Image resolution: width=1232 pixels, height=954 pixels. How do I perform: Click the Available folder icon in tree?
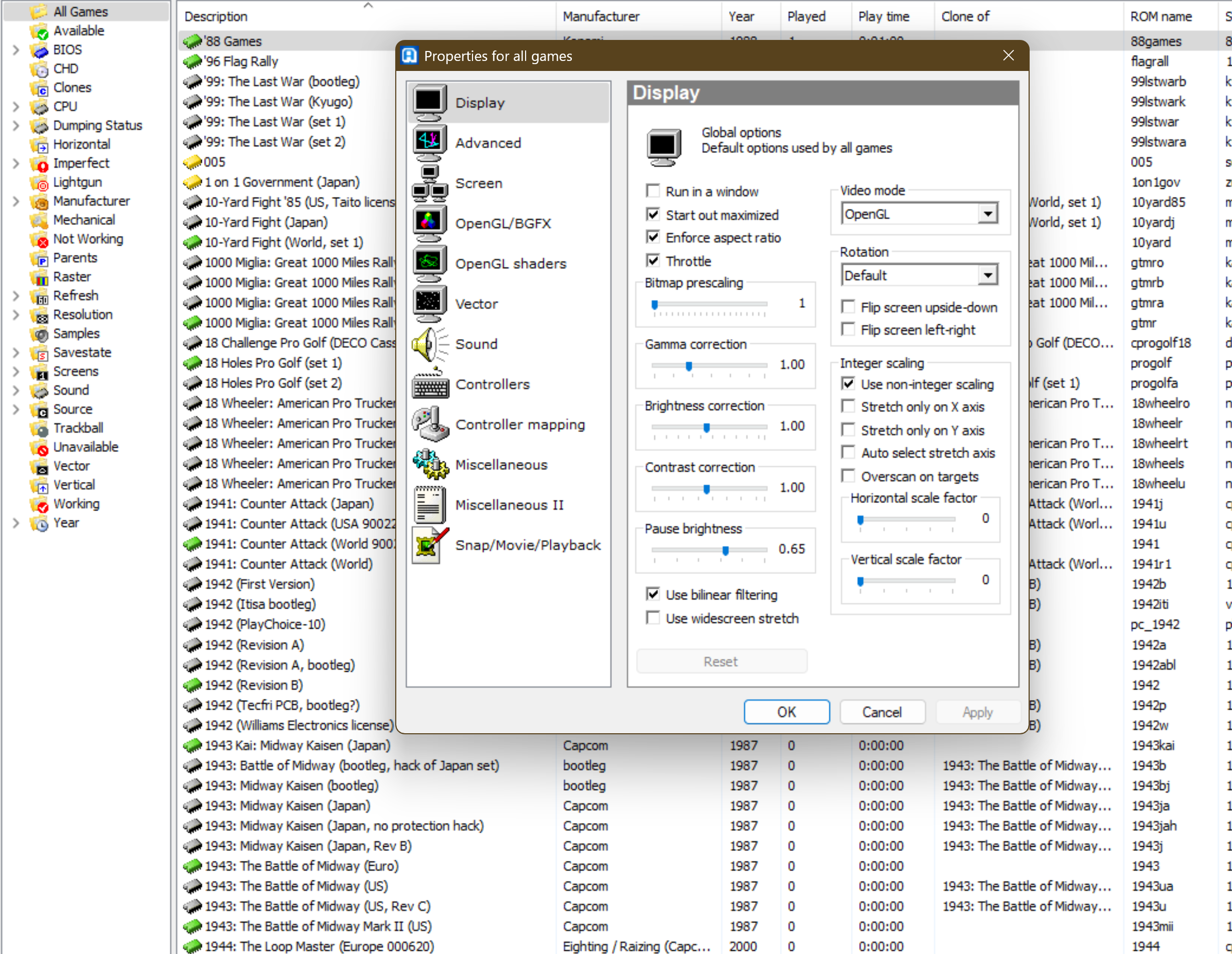(x=39, y=31)
